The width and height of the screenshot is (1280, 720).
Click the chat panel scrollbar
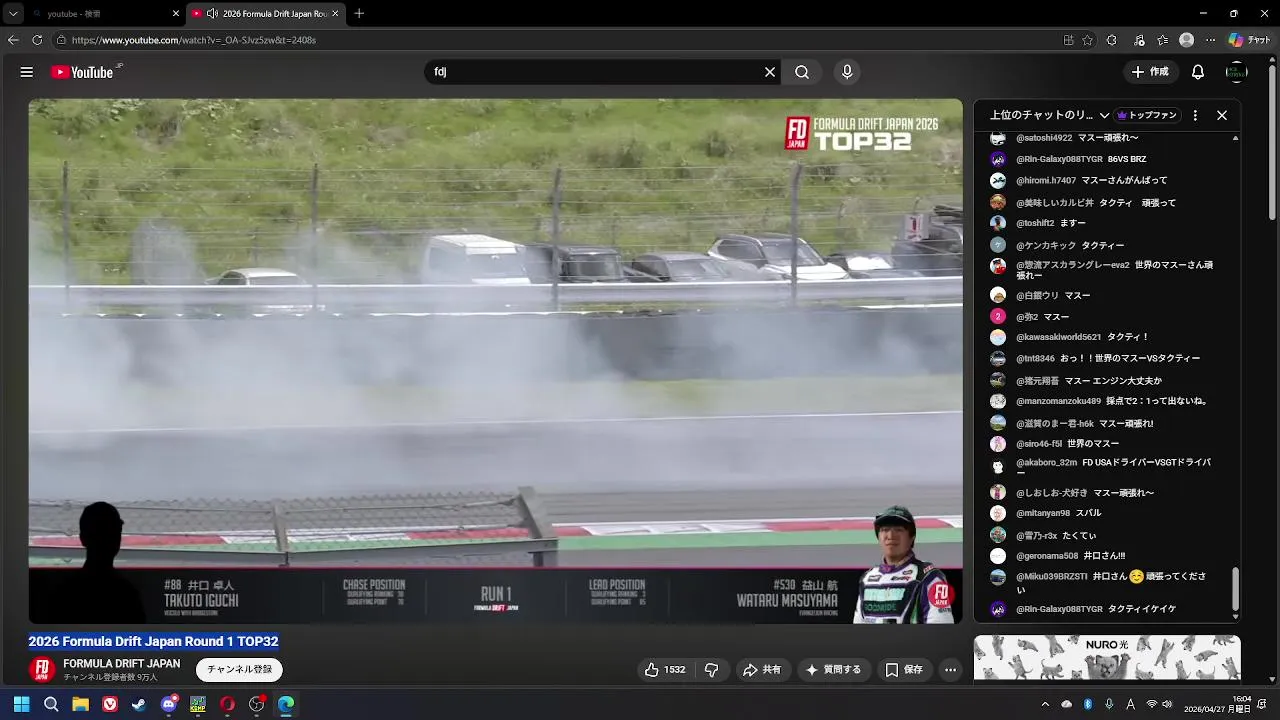point(1235,588)
